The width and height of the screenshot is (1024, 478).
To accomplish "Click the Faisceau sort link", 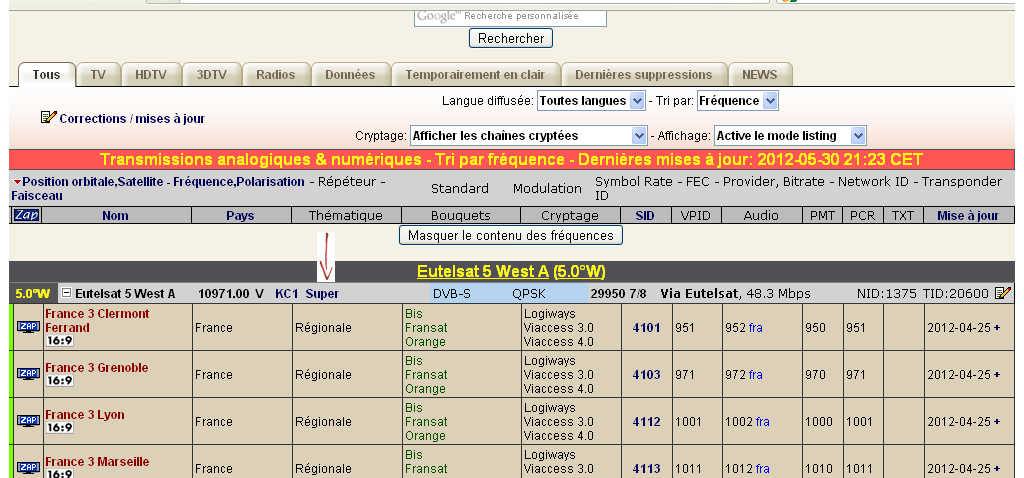I will point(37,196).
